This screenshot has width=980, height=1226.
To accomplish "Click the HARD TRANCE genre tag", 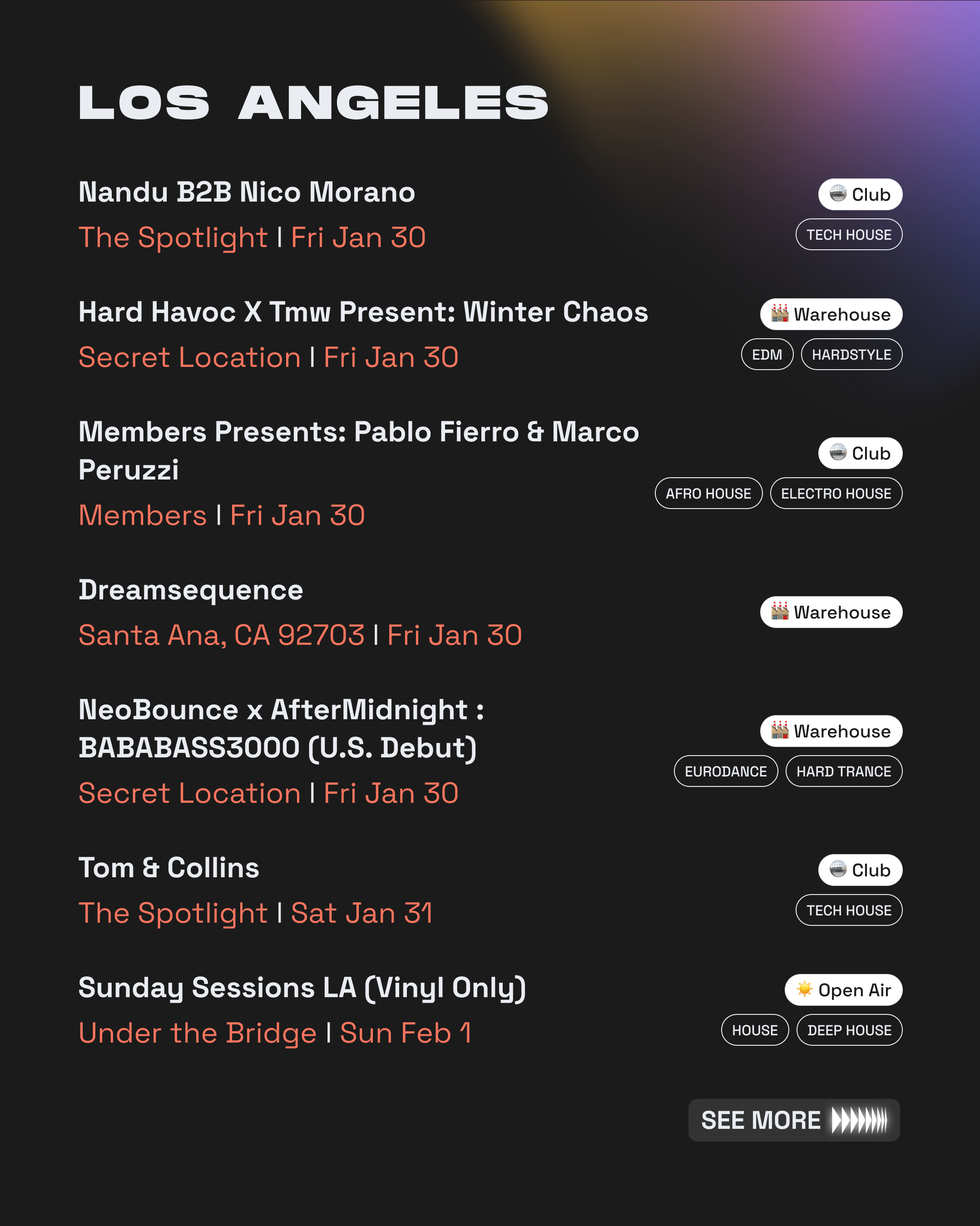I will 843,771.
